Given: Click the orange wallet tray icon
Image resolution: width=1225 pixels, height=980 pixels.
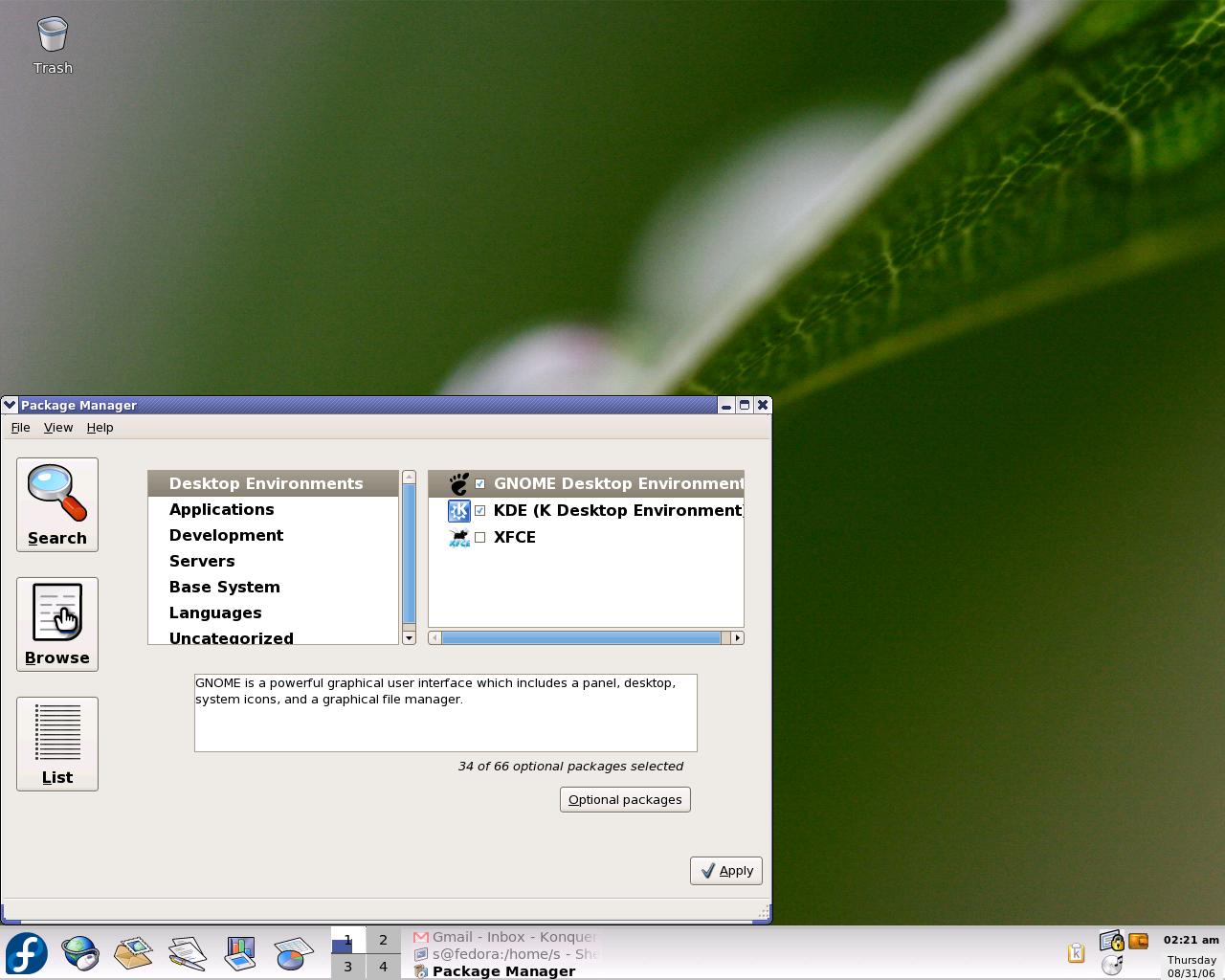Looking at the screenshot, I should [1138, 942].
